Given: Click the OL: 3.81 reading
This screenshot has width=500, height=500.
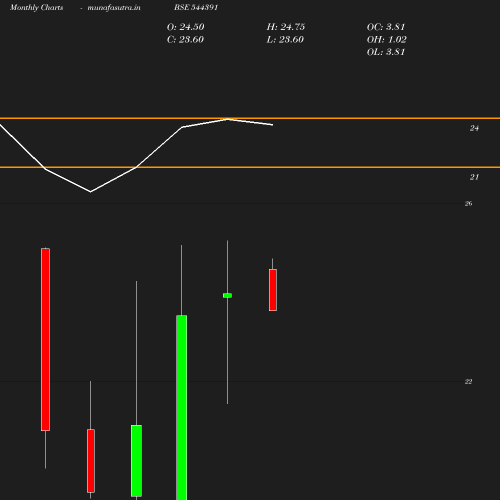Looking at the screenshot, I should [x=386, y=52].
